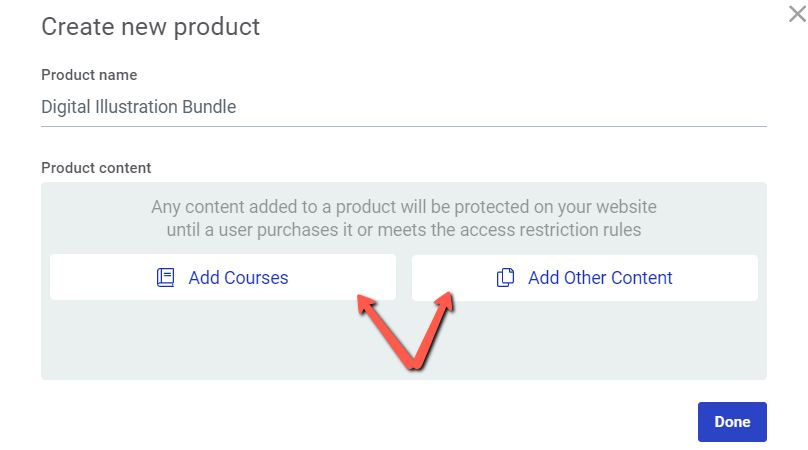Close the Create new product dialog

click(x=797, y=14)
